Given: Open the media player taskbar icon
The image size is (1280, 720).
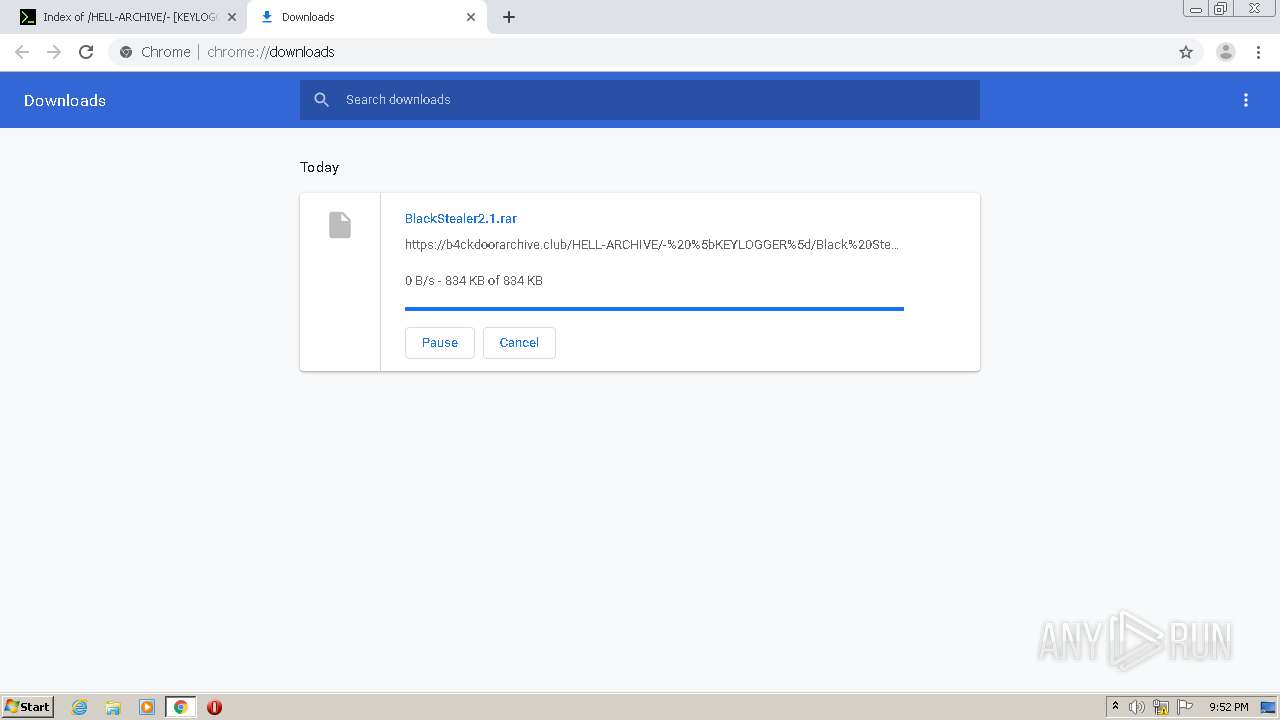Looking at the screenshot, I should pyautogui.click(x=147, y=707).
